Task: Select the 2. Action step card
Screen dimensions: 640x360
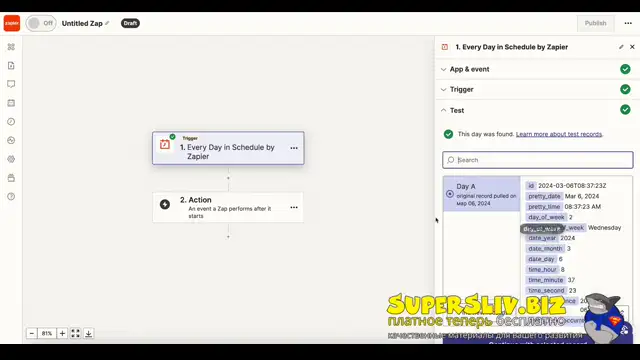Action: pyautogui.click(x=228, y=207)
